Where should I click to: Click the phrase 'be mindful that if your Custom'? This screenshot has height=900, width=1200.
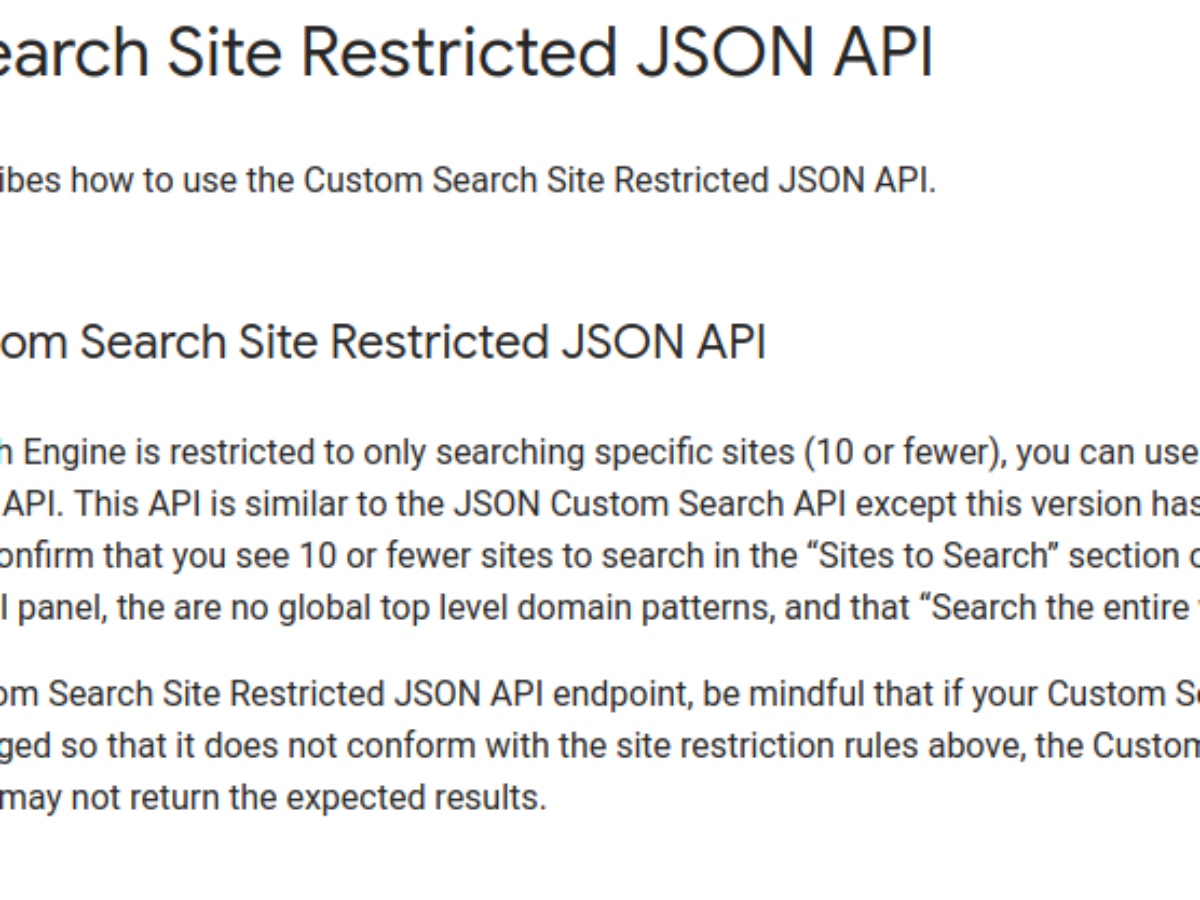928,693
